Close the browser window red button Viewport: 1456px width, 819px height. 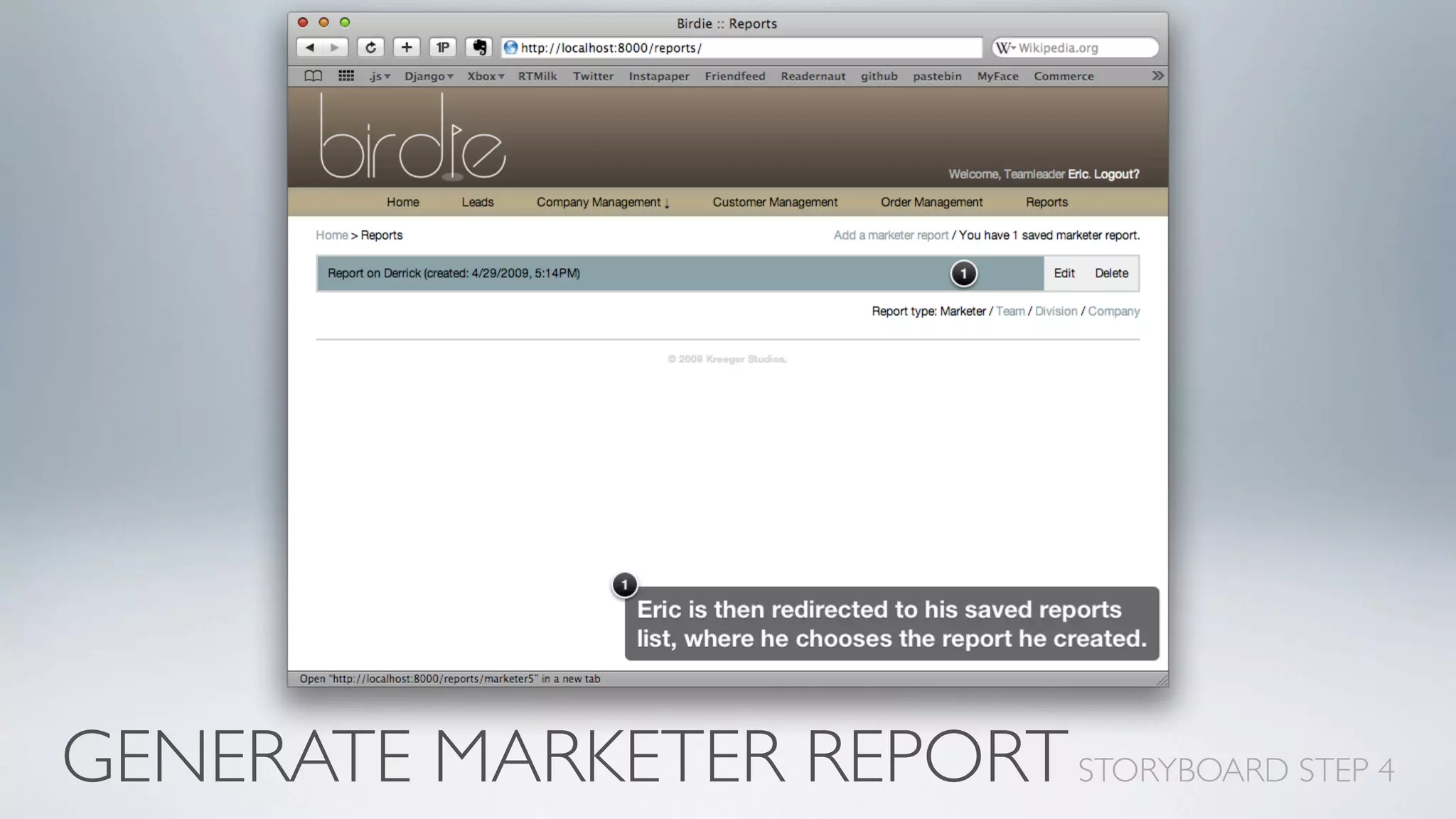click(x=303, y=23)
